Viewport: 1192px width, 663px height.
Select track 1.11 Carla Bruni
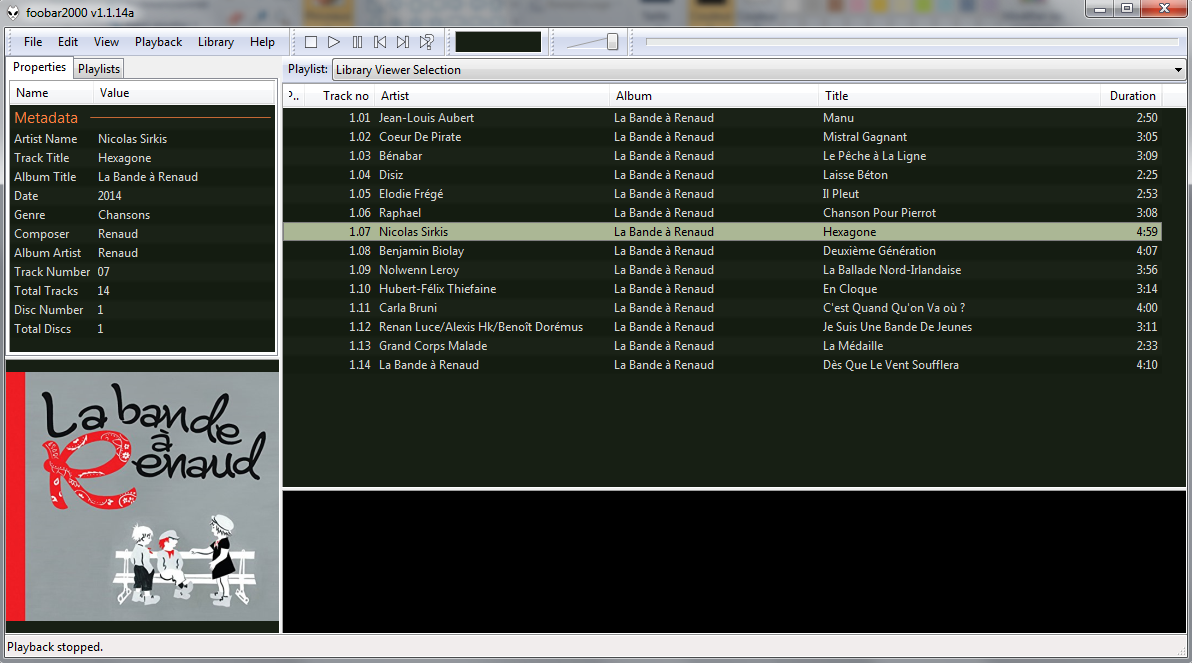(x=722, y=308)
